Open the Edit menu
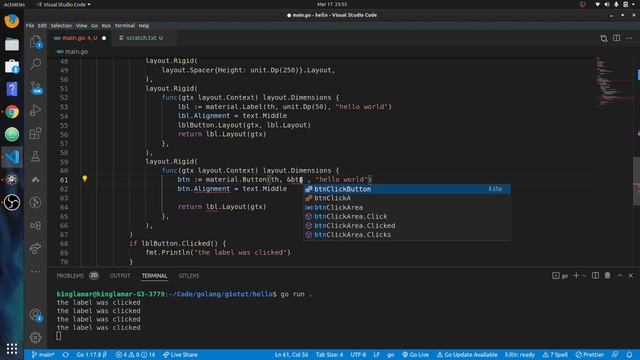The width and height of the screenshot is (640, 360). (42, 26)
